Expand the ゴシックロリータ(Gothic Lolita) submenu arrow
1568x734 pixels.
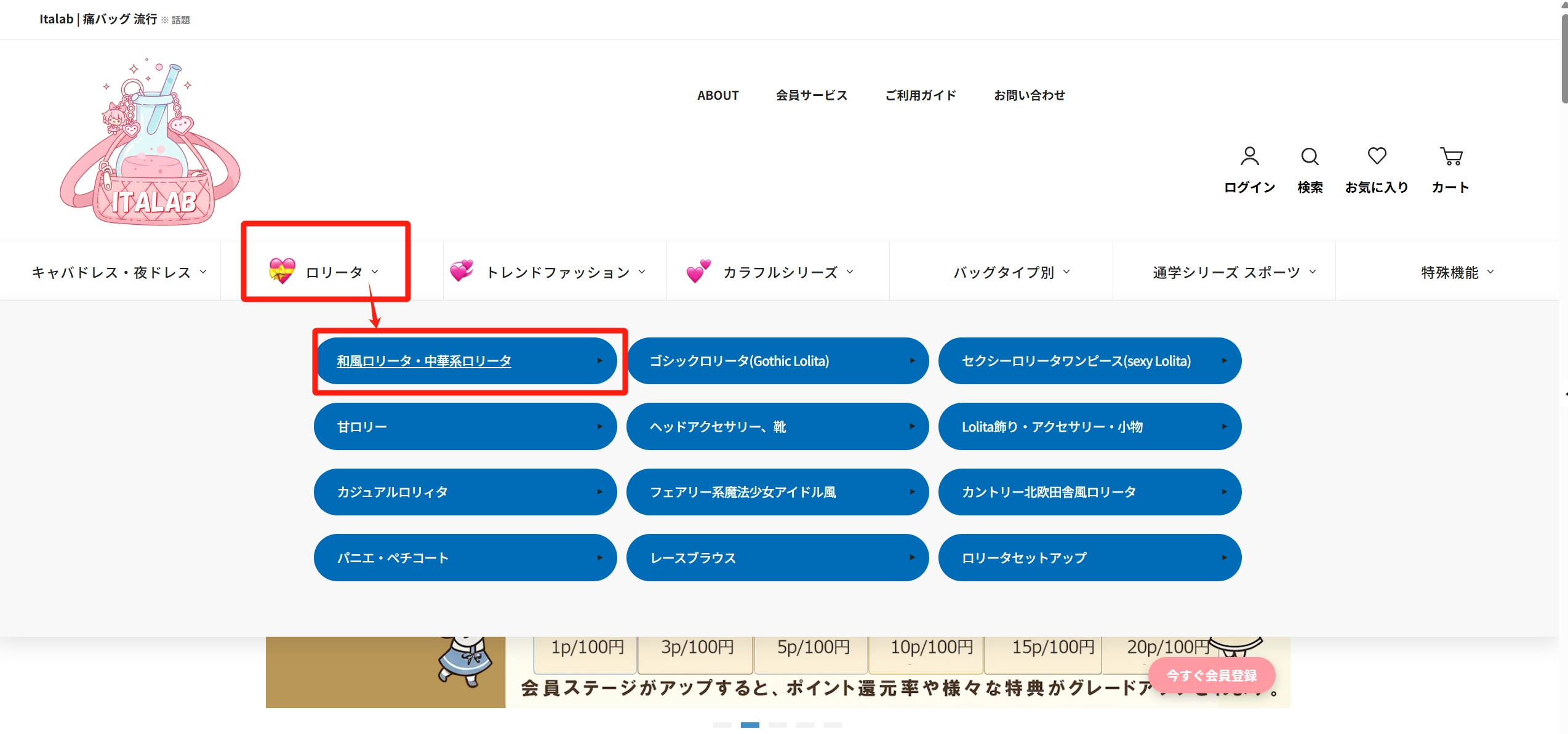(911, 361)
